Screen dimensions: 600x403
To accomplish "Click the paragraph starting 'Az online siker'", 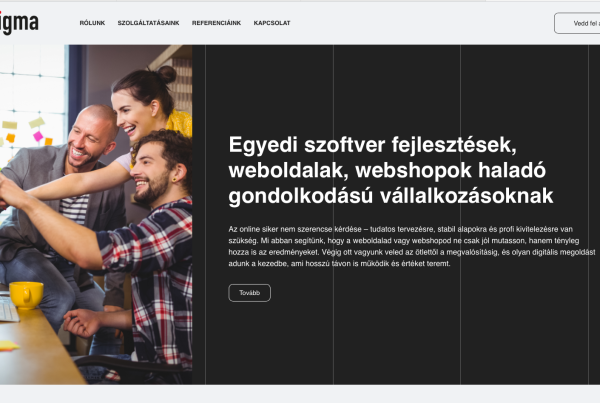I will pos(412,246).
